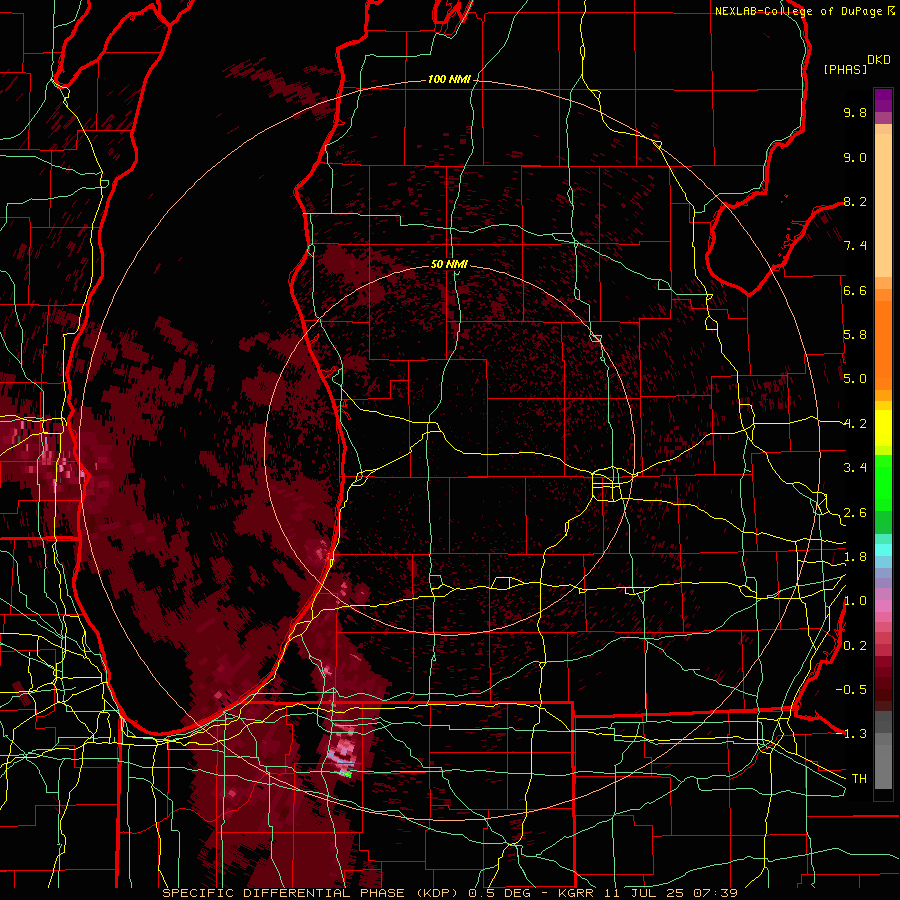900x900 pixels.
Task: Click the 1.8 value on color scale
Action: pyautogui.click(x=855, y=557)
